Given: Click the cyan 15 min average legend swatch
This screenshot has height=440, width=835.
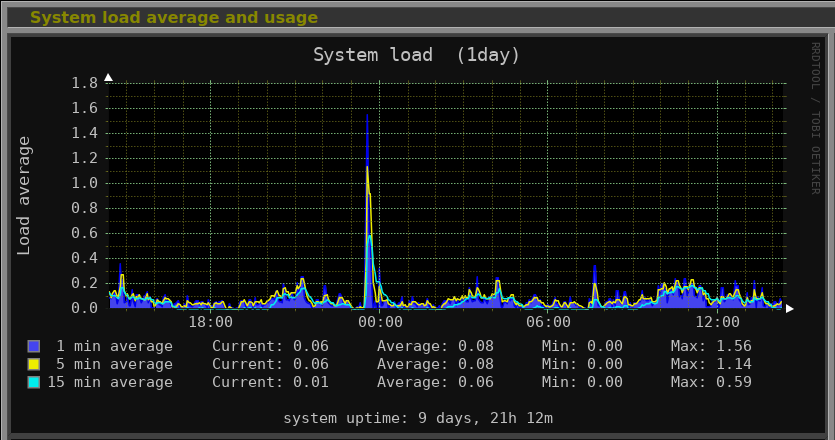Looking at the screenshot, I should pyautogui.click(x=34, y=382).
